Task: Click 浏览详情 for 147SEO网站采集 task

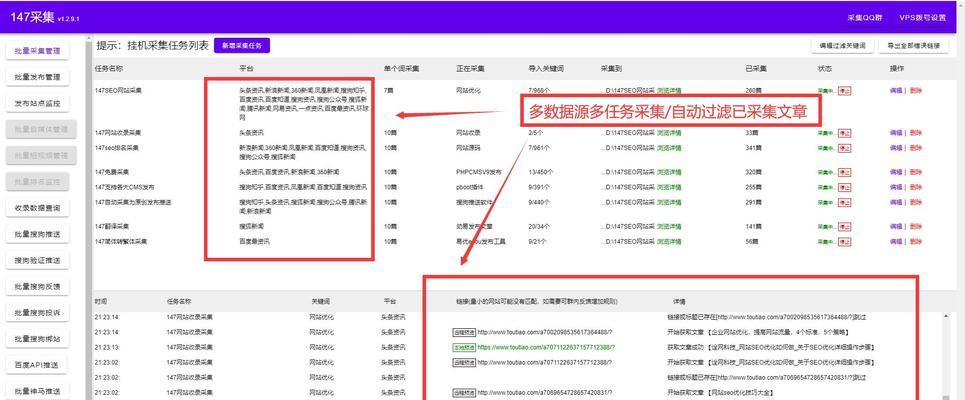Action: tap(669, 90)
